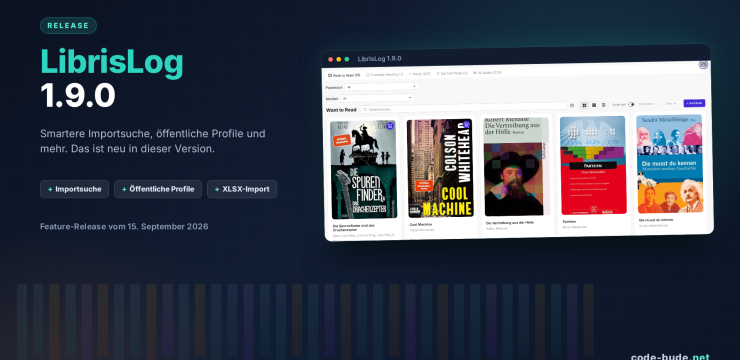Toggle the Smart sort switch
This screenshot has height=360, width=740.
[x=631, y=104]
